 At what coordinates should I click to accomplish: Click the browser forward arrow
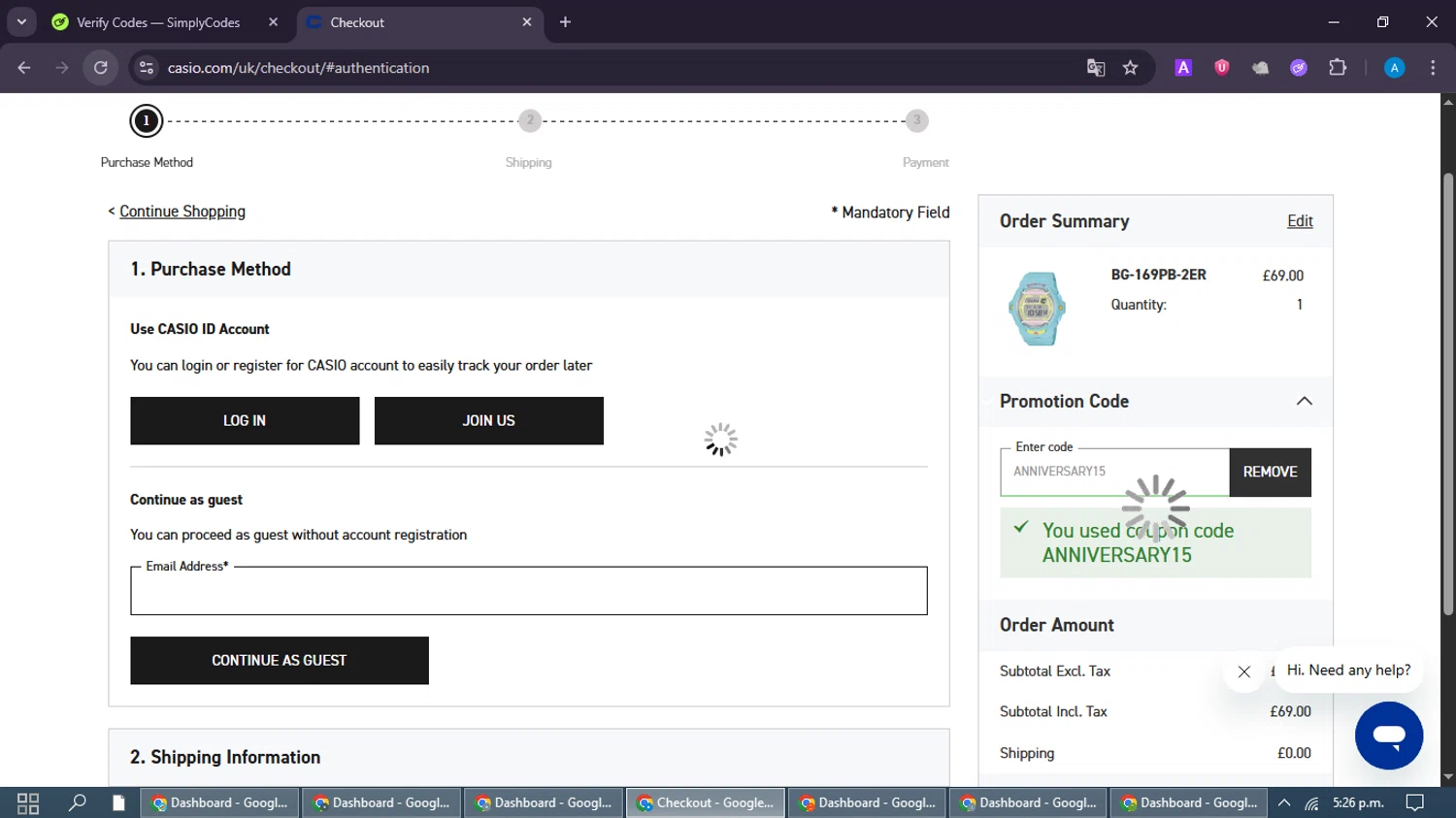pos(62,68)
